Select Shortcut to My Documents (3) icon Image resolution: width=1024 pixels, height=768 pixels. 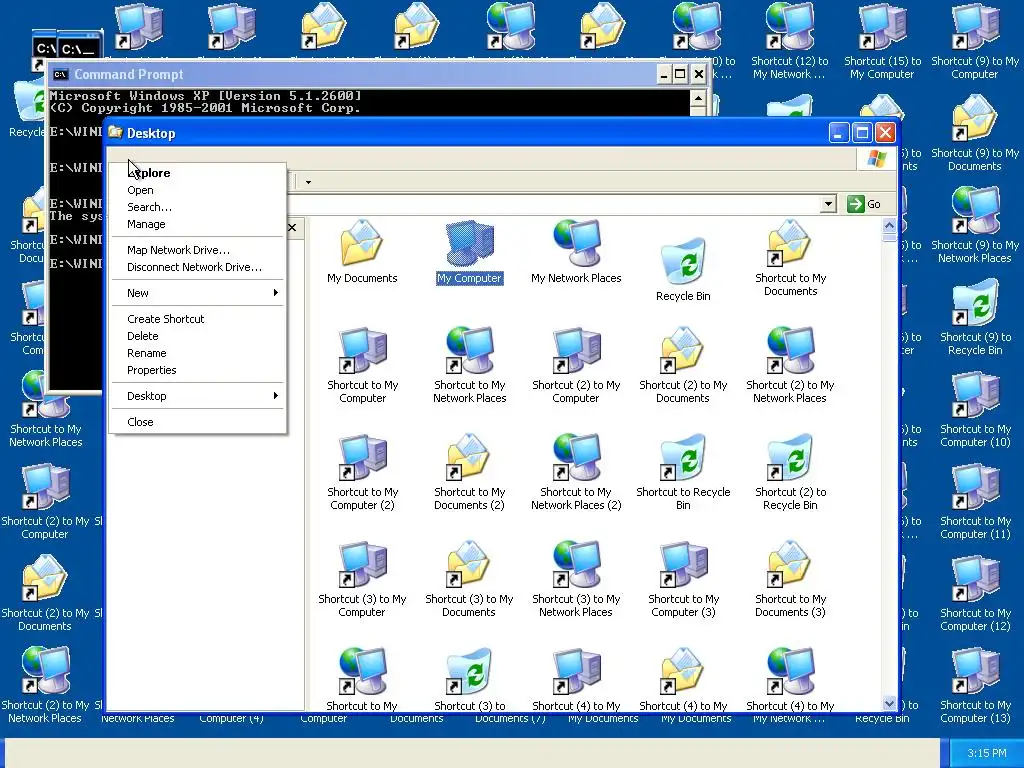coord(790,579)
